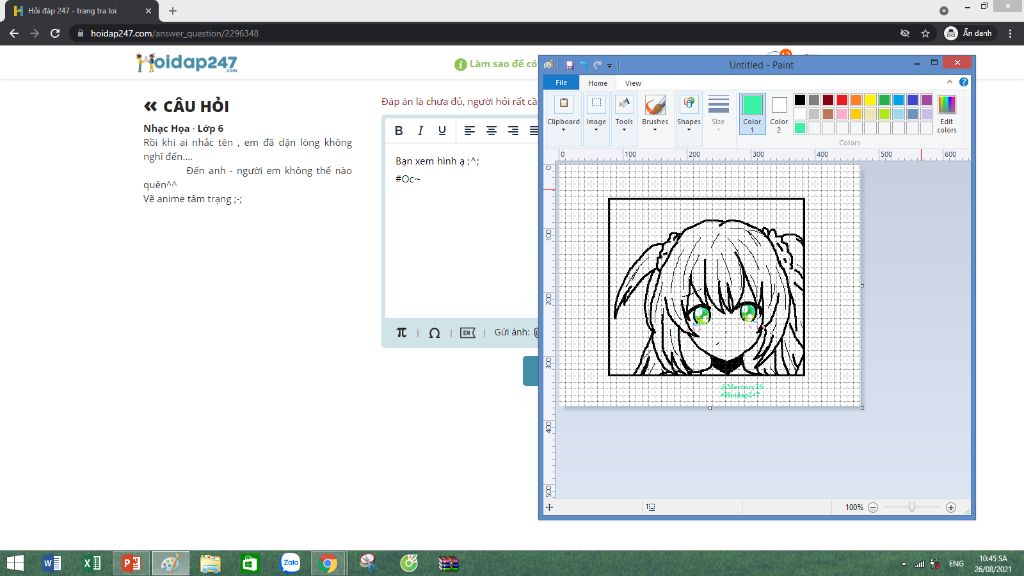The height and width of the screenshot is (576, 1024).
Task: Open the Brushes dropdown in Paint
Action: pyautogui.click(x=654, y=114)
